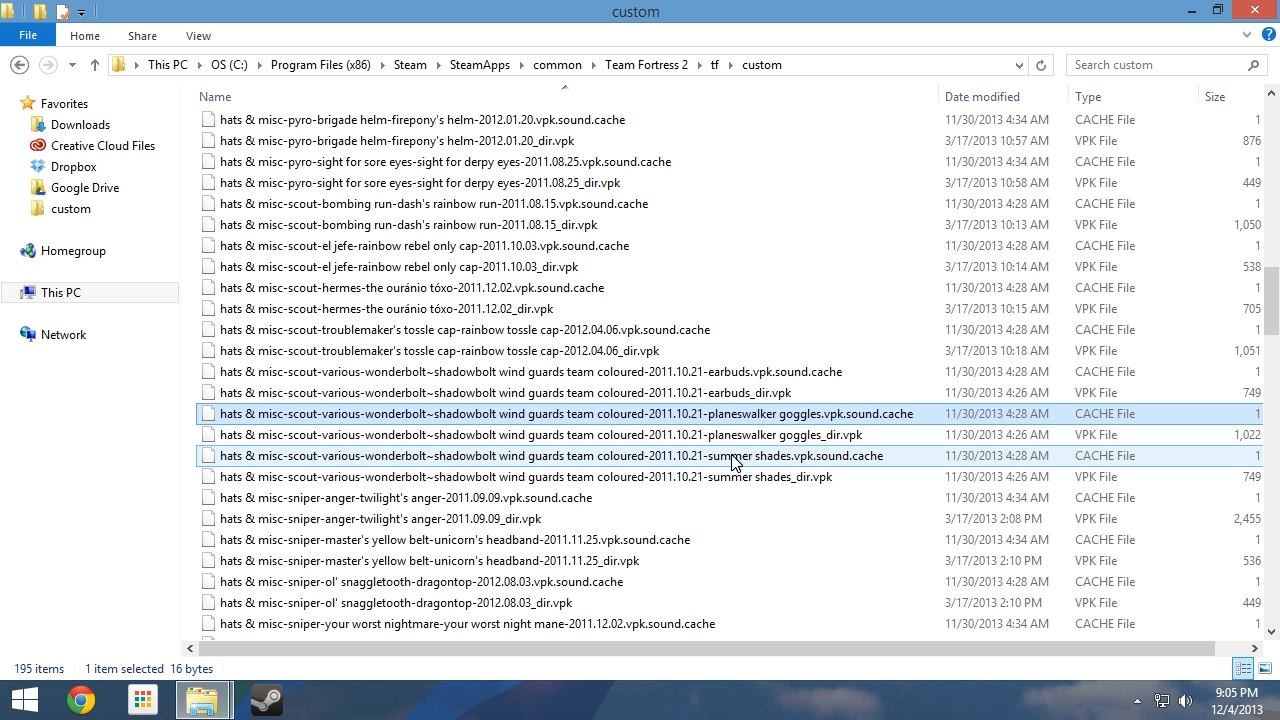This screenshot has height=720, width=1280.
Task: Navigate to Program Files (x86) breadcrumb
Action: (x=320, y=65)
